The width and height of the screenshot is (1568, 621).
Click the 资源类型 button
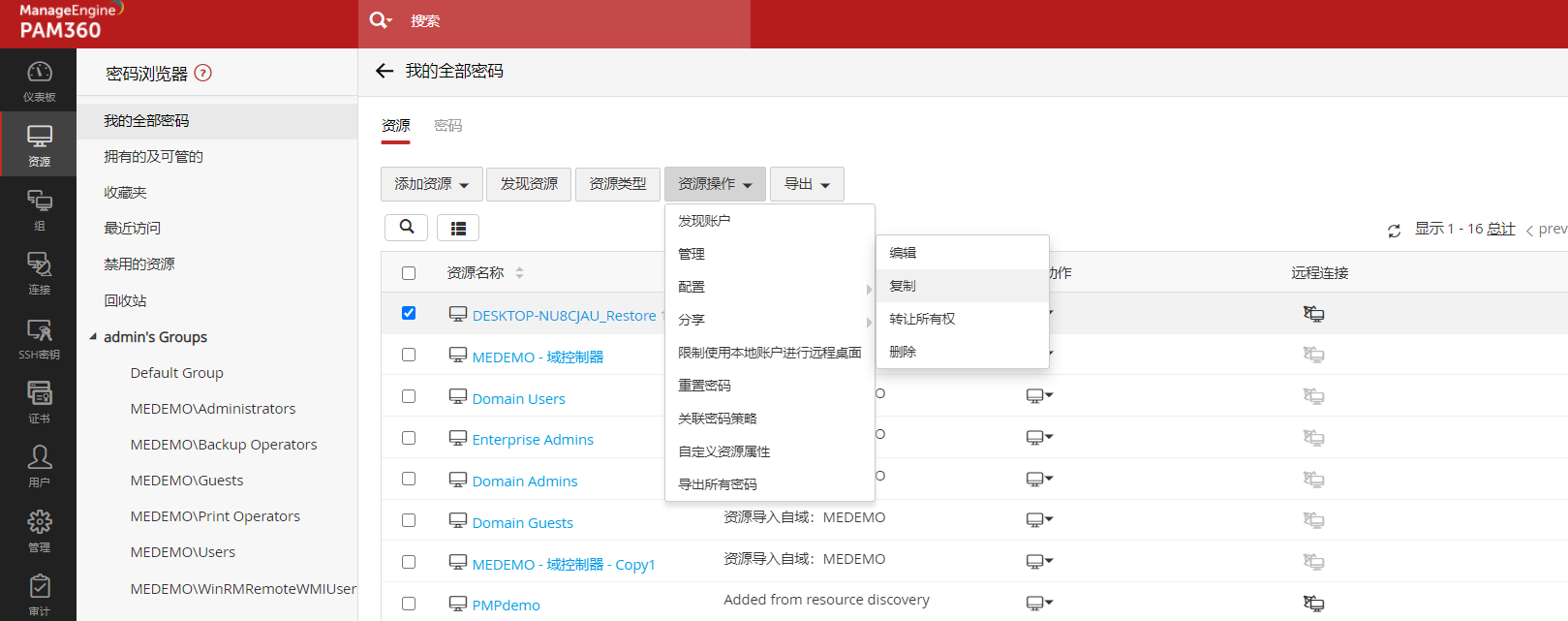(x=618, y=184)
